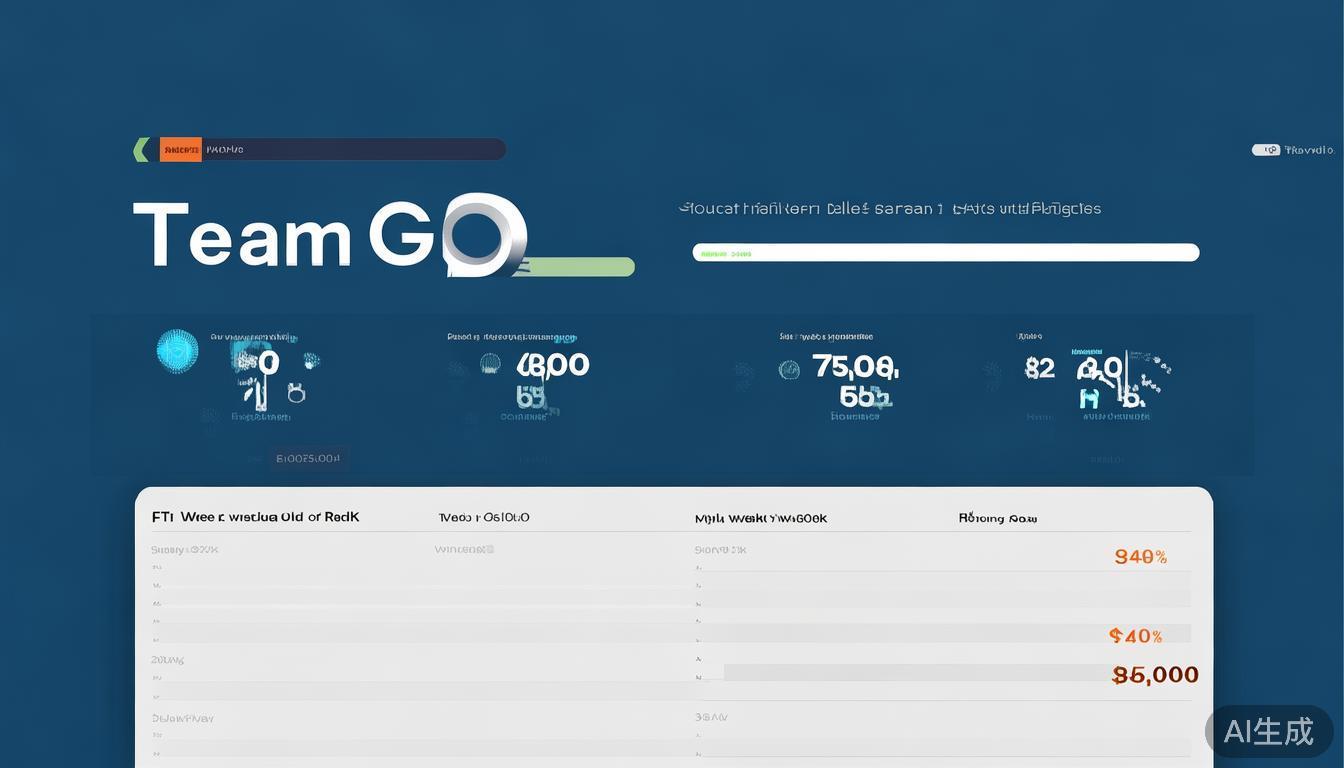Click the 85,000 value in table
The image size is (1344, 768).
pyautogui.click(x=1155, y=675)
